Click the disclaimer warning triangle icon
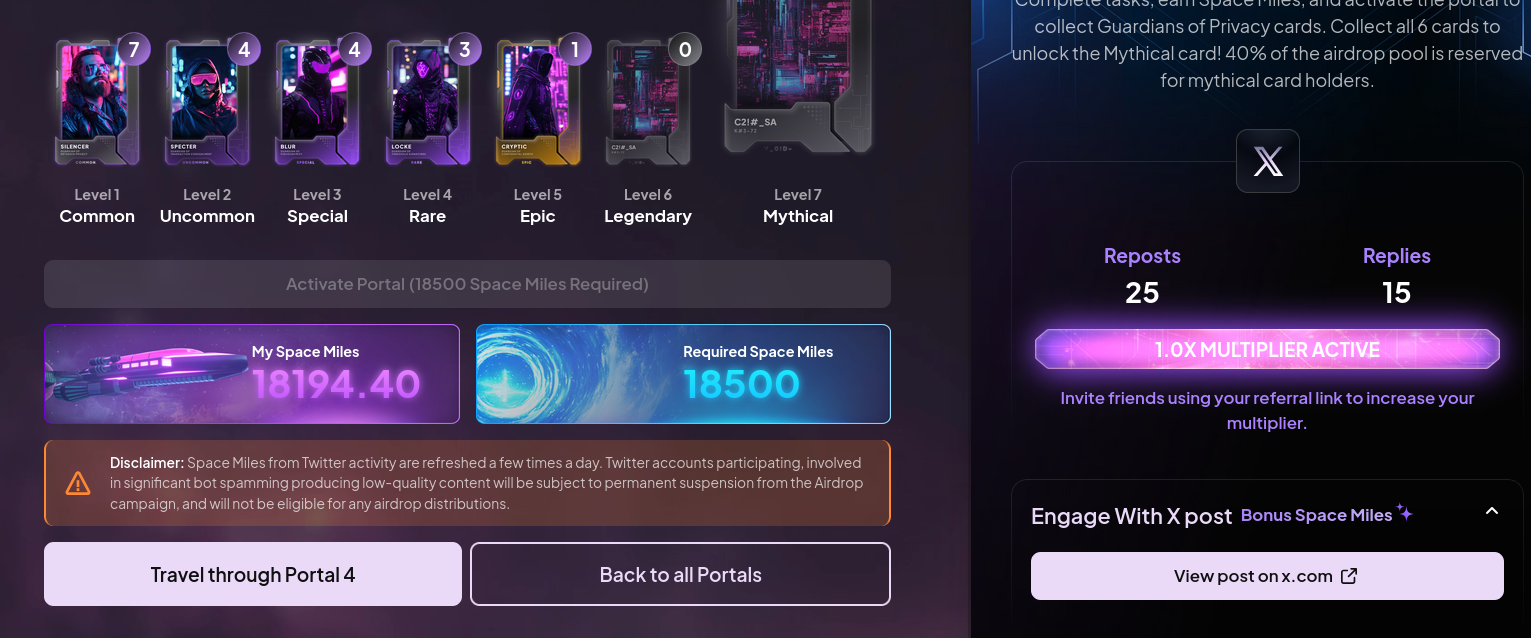This screenshot has width=1531, height=638. 78,484
